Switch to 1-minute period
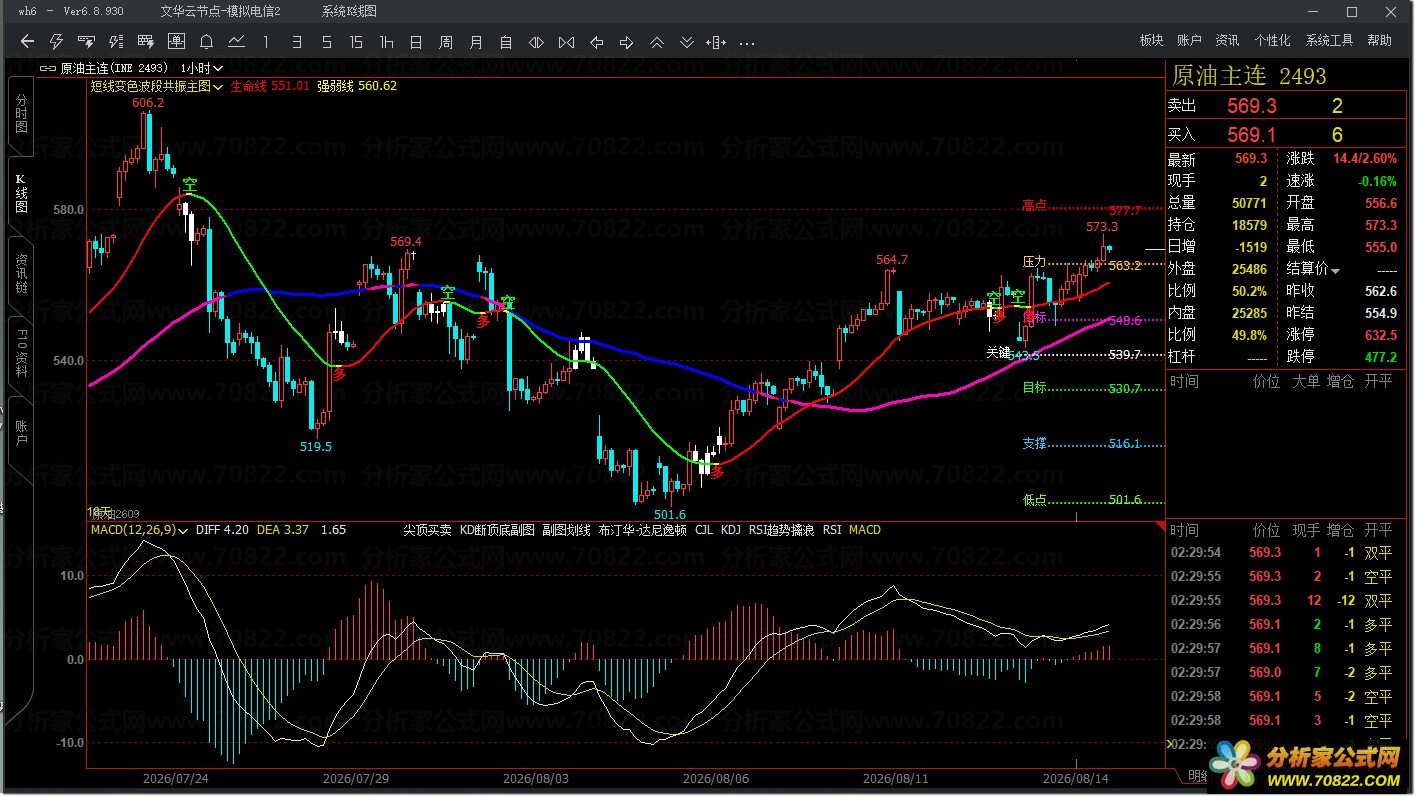This screenshot has height=797, width=1417. point(266,42)
